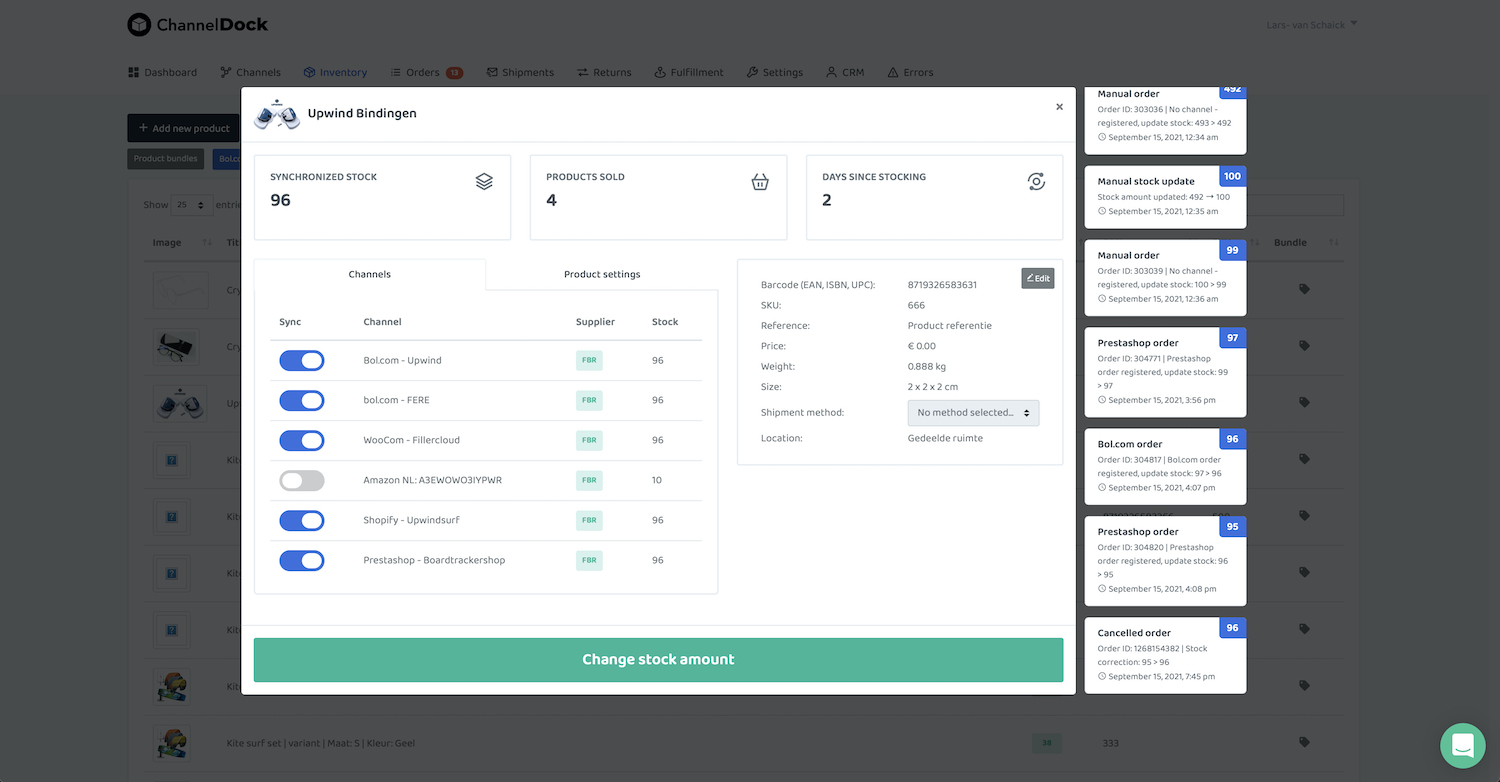
Task: Toggle sync for Prestashop - Boardtrackershop
Action: 302,561
